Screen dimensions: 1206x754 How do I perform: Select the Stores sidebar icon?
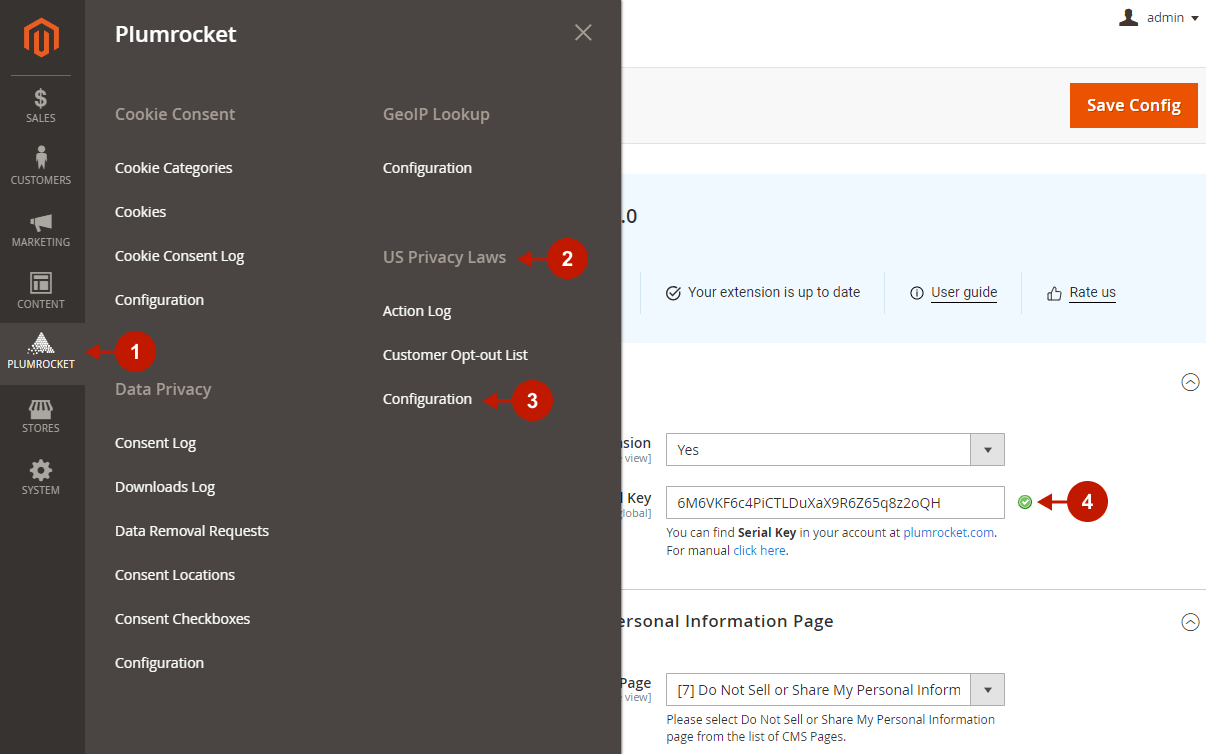41,415
